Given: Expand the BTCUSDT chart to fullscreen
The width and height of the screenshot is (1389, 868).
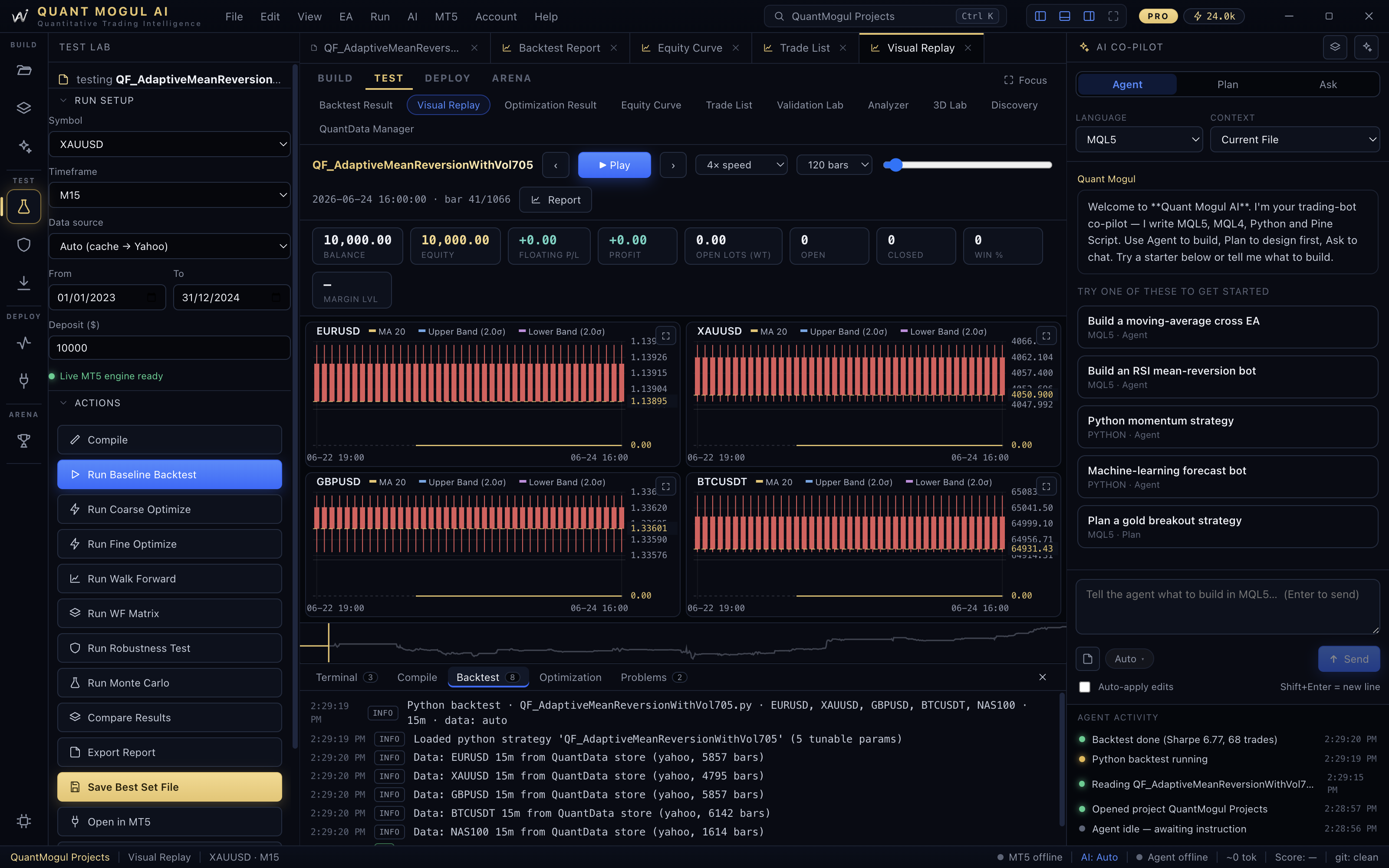Looking at the screenshot, I should point(1047,487).
